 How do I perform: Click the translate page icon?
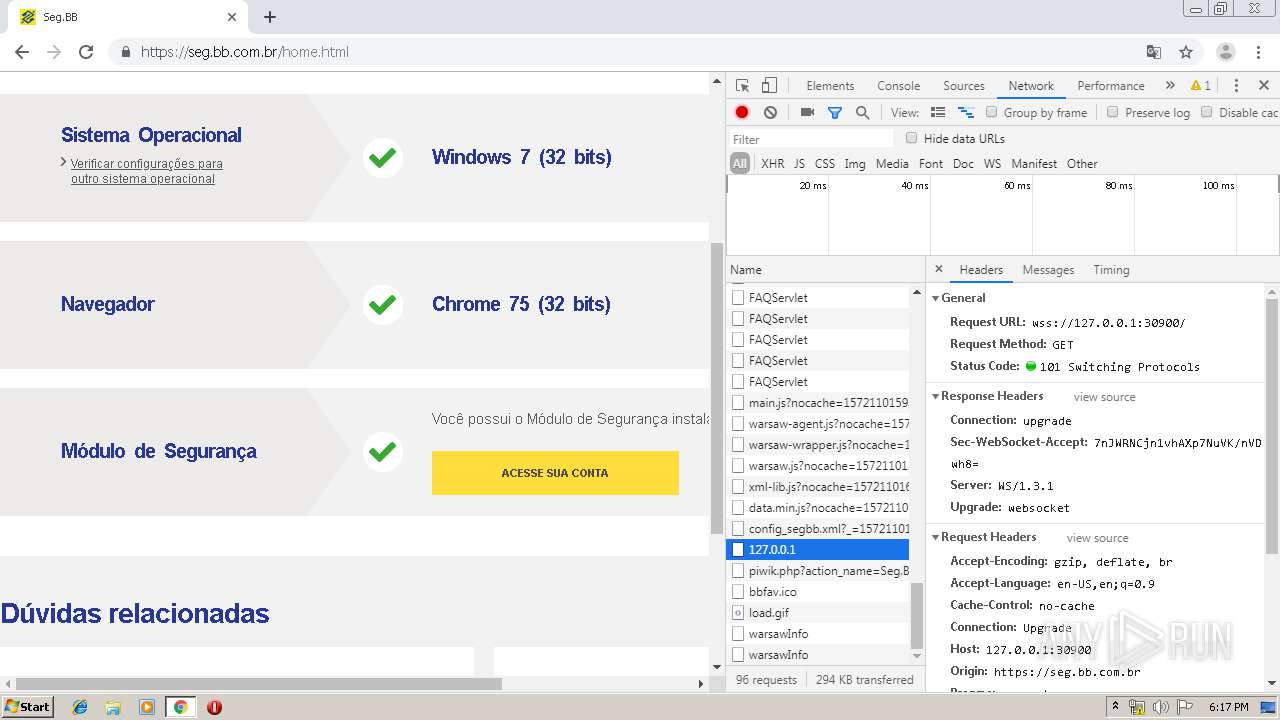coord(1153,52)
